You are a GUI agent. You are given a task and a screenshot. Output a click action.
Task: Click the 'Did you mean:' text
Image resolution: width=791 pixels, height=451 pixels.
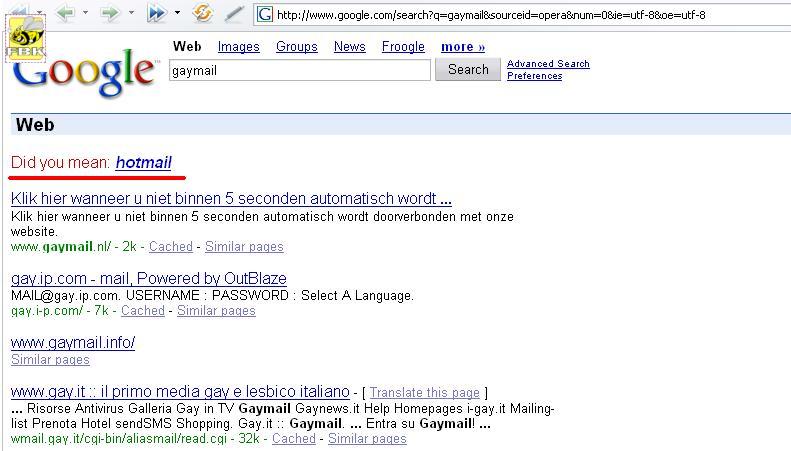coord(61,162)
